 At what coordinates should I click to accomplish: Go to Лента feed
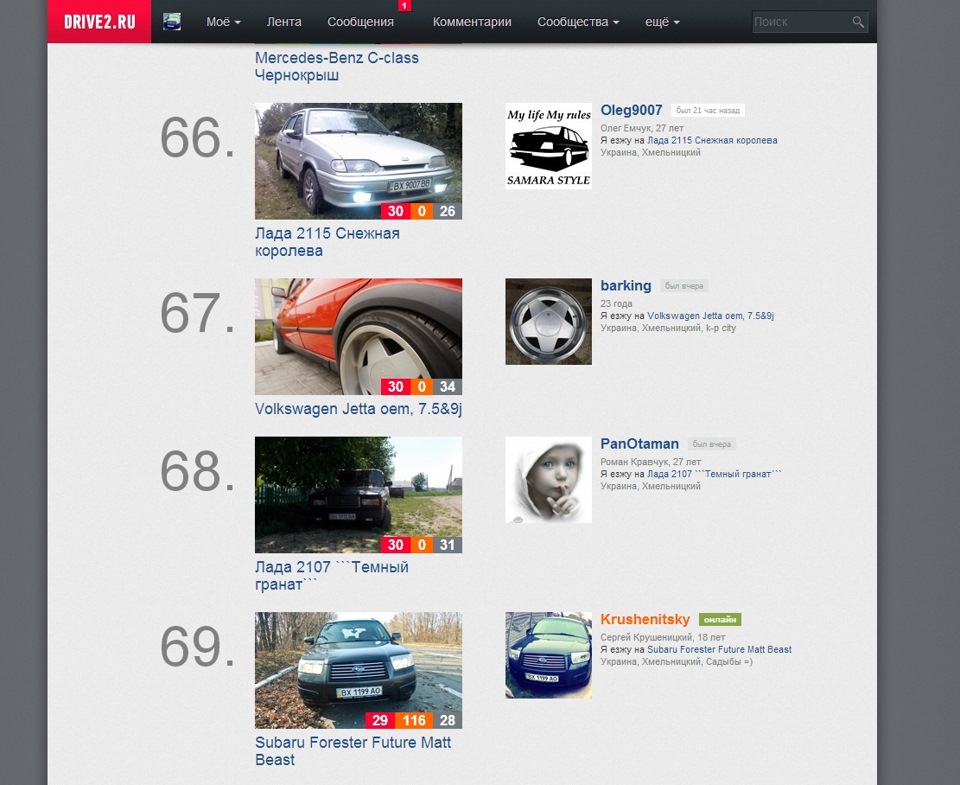(x=284, y=22)
